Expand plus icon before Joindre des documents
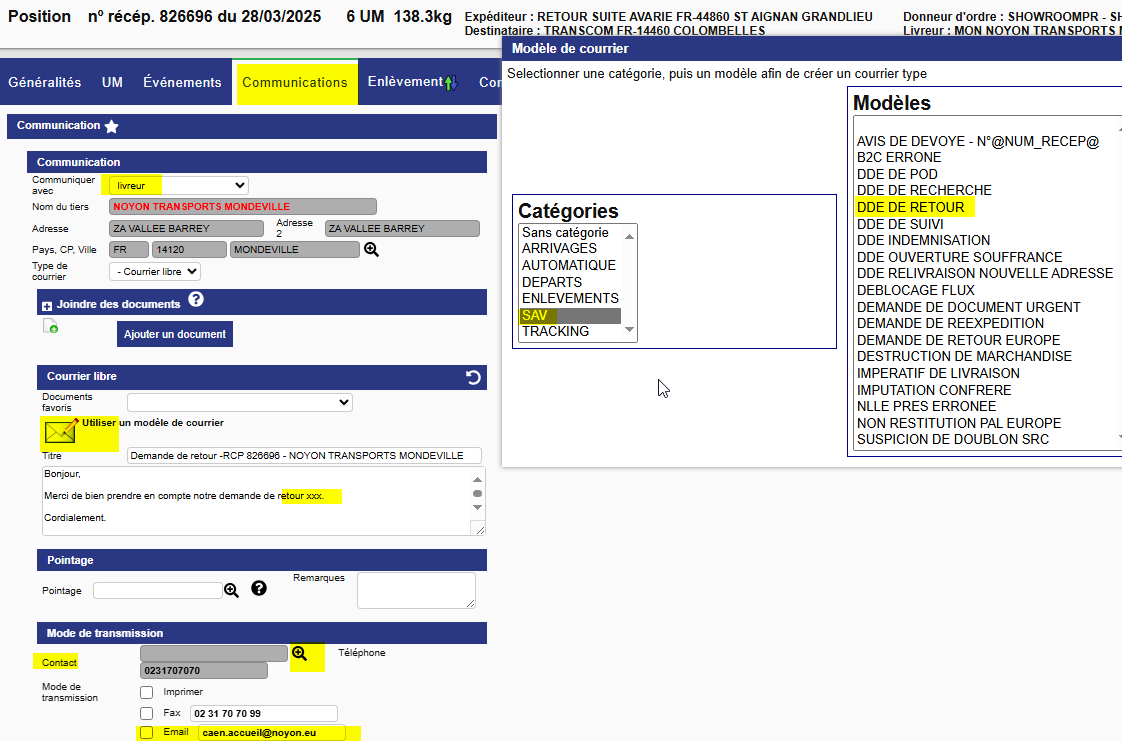This screenshot has width=1122, height=741. [x=47, y=306]
